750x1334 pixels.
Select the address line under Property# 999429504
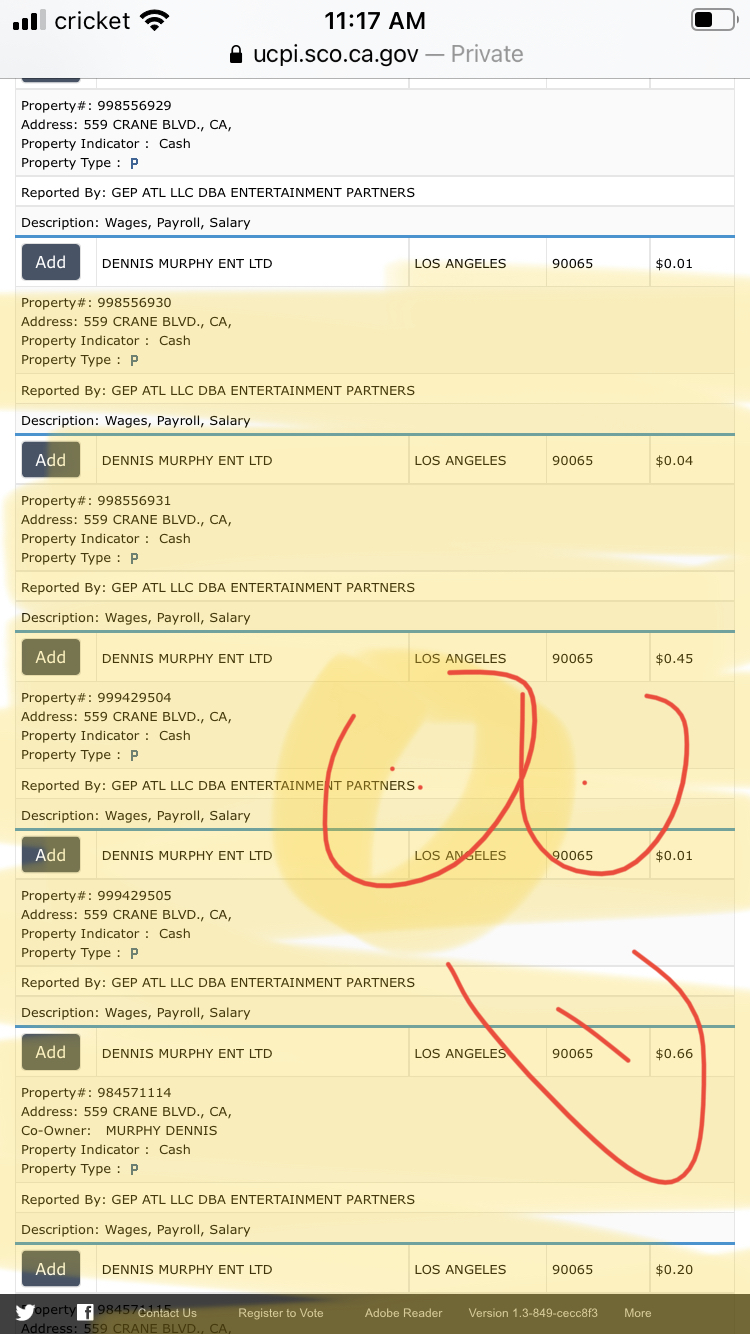point(126,716)
